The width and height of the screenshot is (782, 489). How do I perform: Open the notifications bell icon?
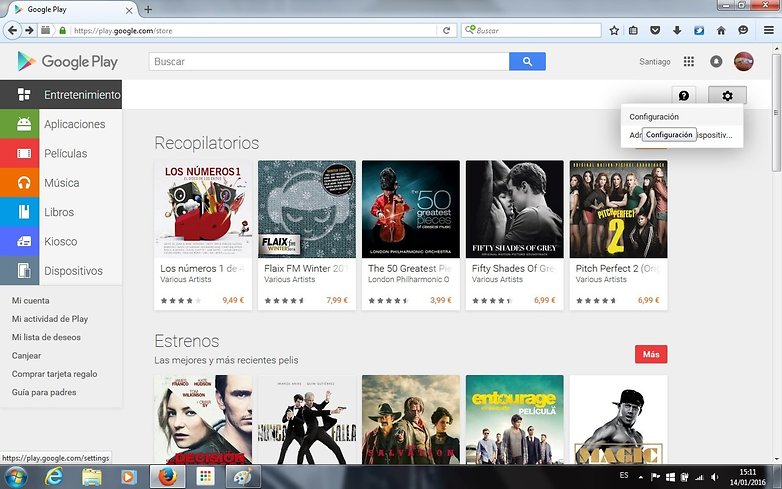pos(716,61)
